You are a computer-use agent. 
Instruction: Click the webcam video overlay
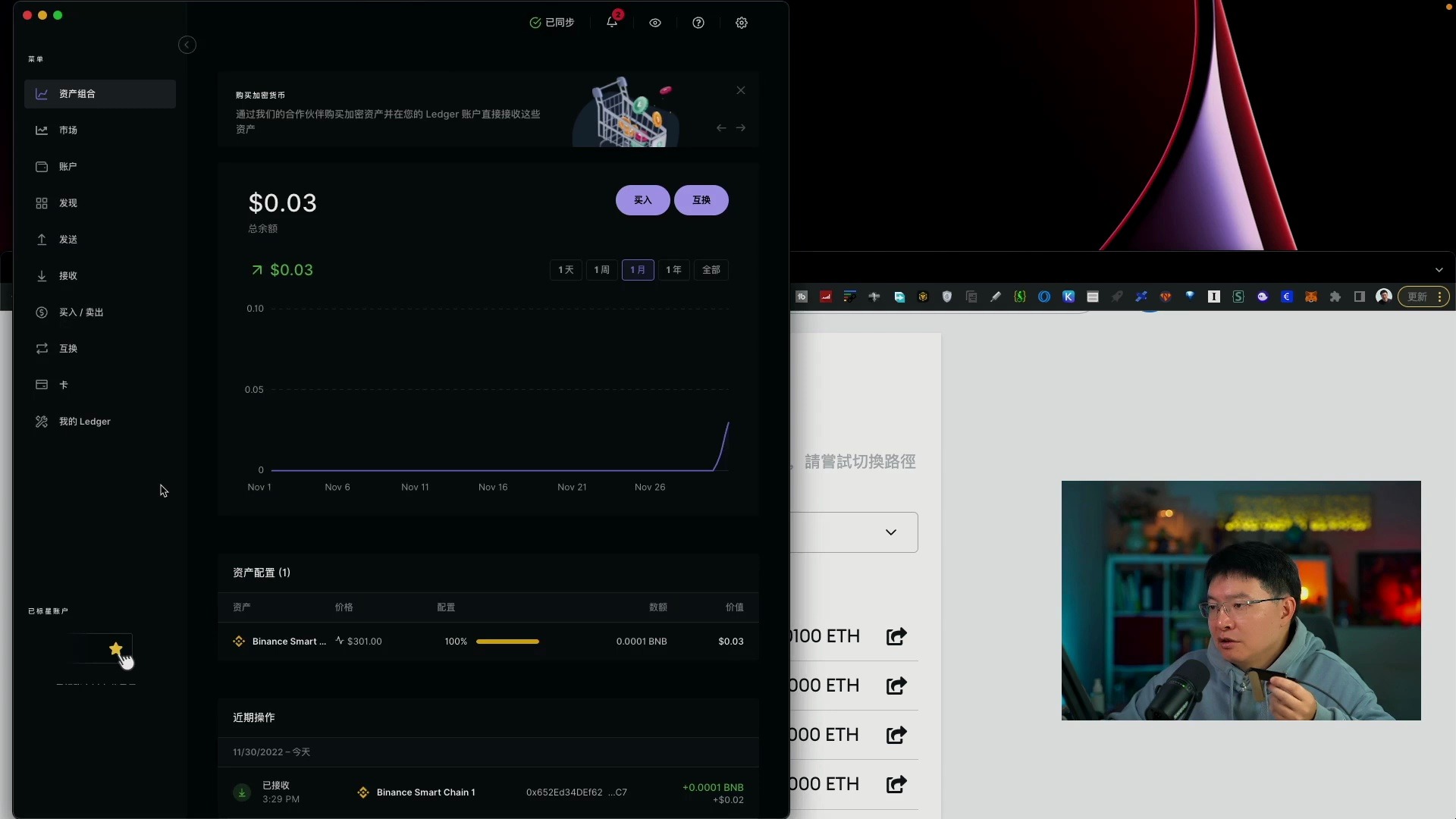coord(1241,601)
